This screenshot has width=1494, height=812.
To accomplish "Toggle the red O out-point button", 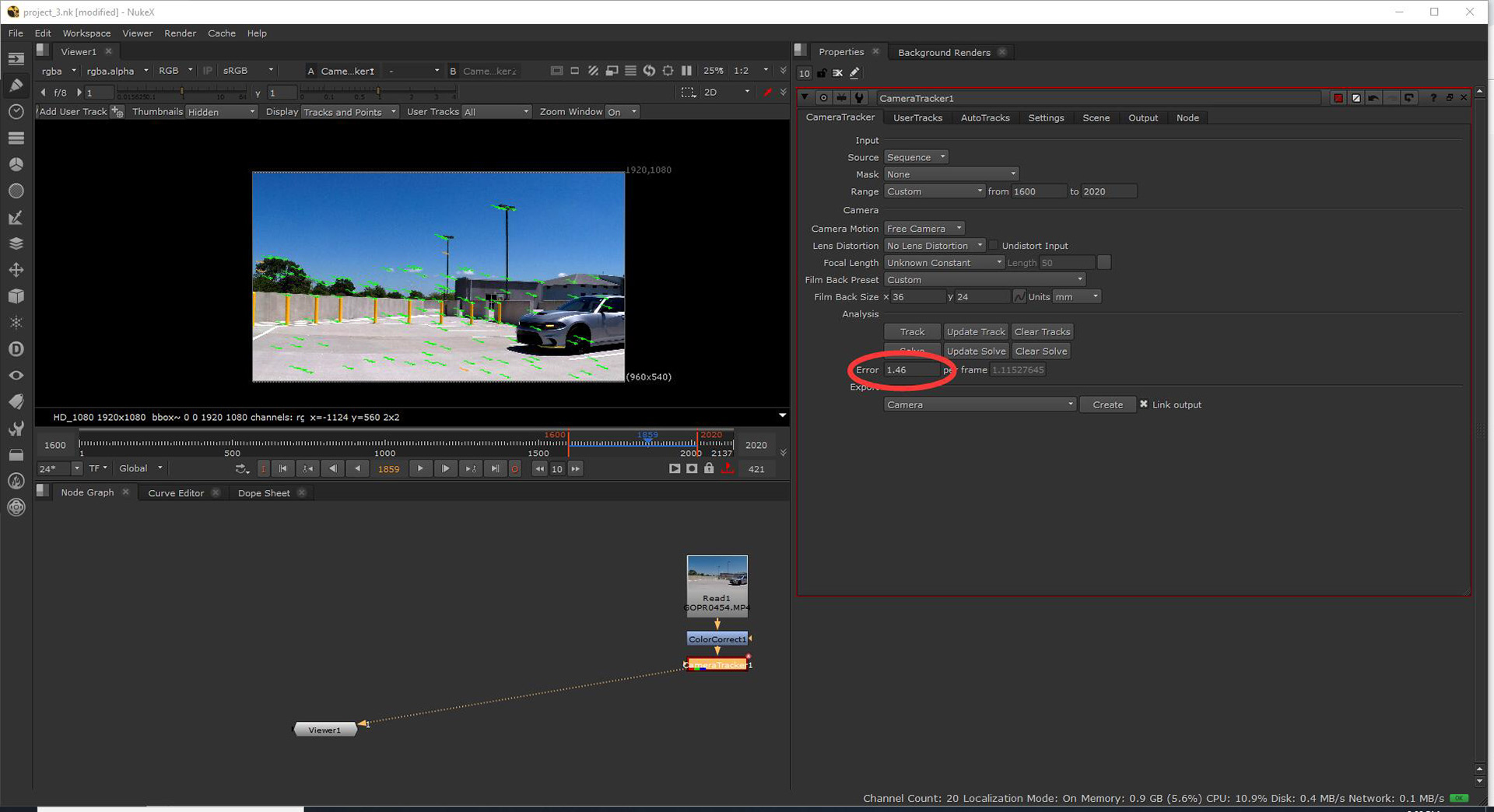I will 514,469.
